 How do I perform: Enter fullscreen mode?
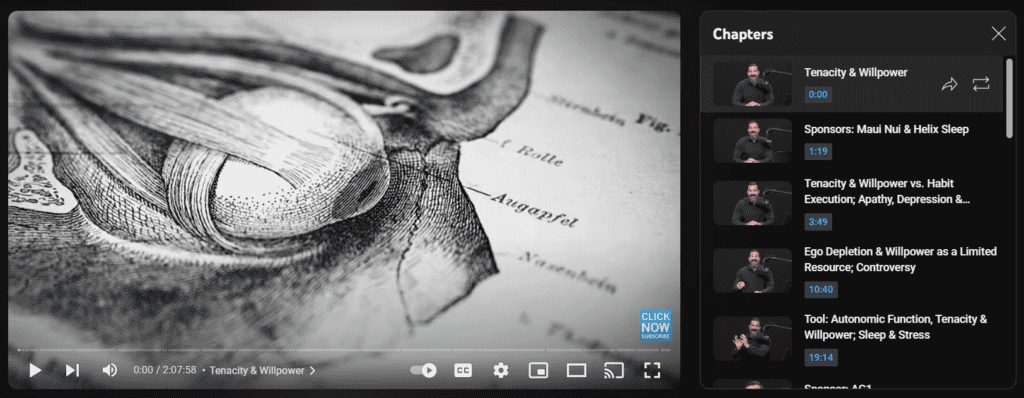click(x=652, y=371)
